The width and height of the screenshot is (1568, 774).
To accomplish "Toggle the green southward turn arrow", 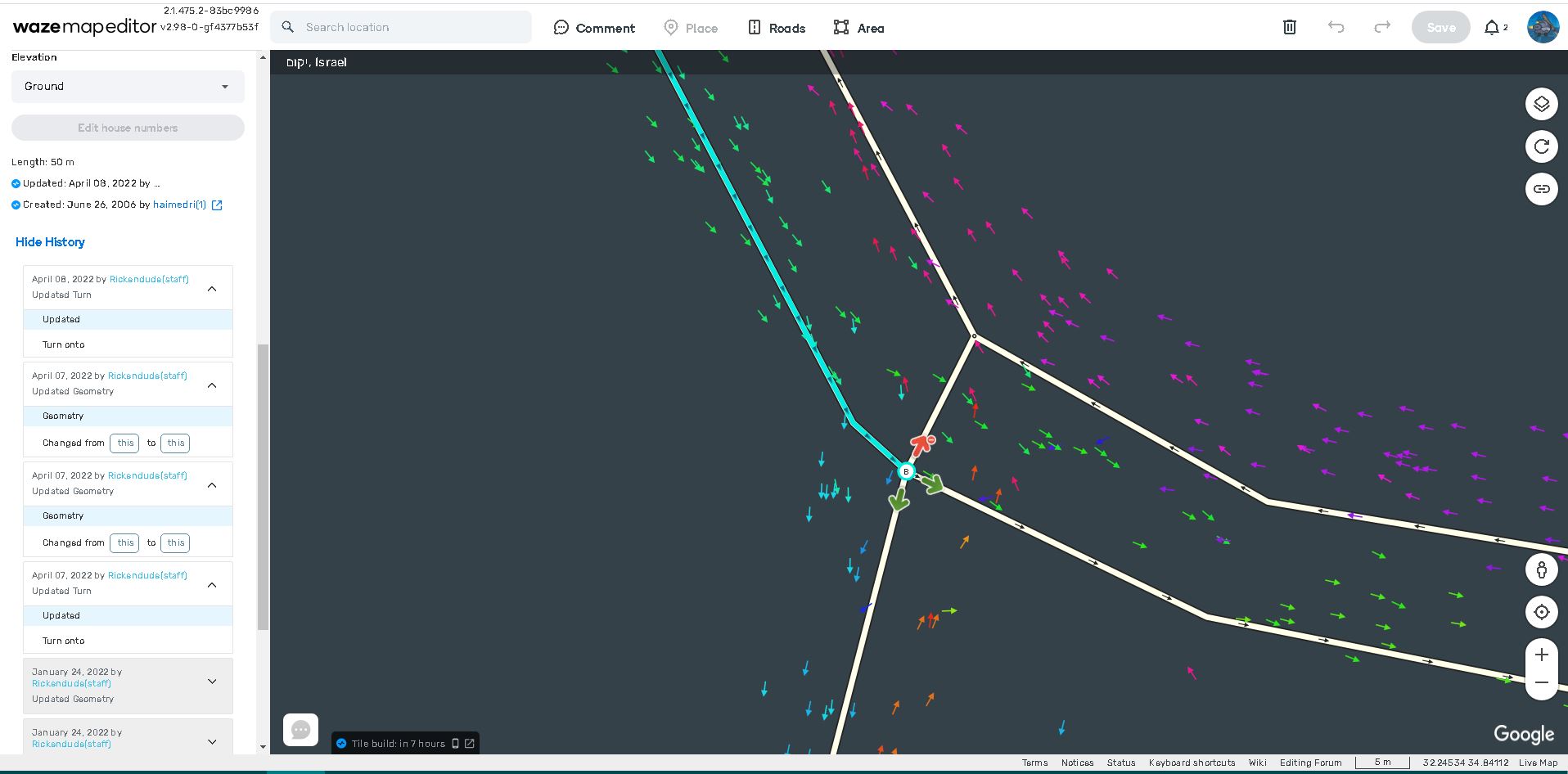I will (899, 498).
